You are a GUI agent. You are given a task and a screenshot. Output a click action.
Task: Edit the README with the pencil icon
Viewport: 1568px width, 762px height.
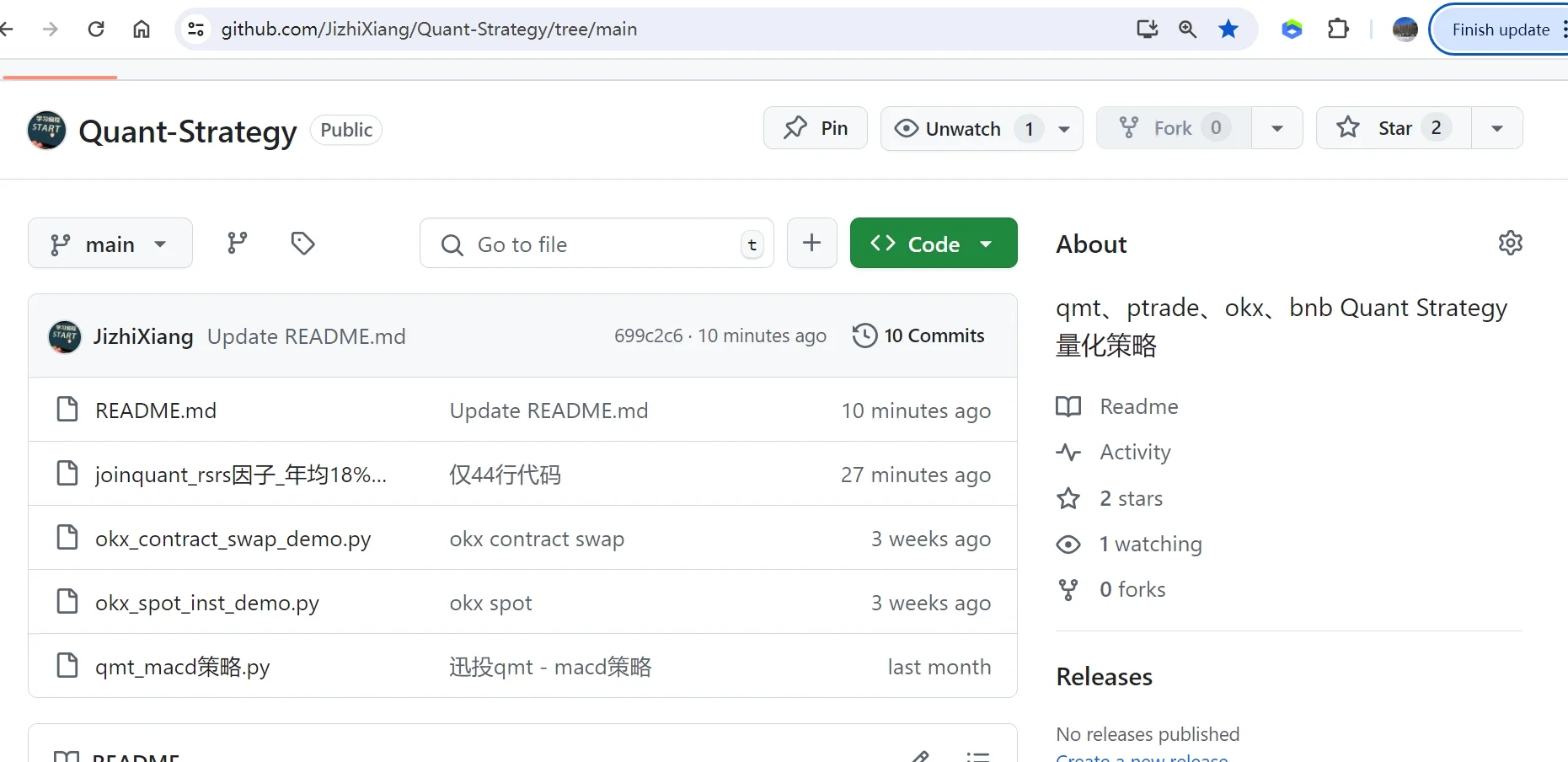tap(921, 756)
